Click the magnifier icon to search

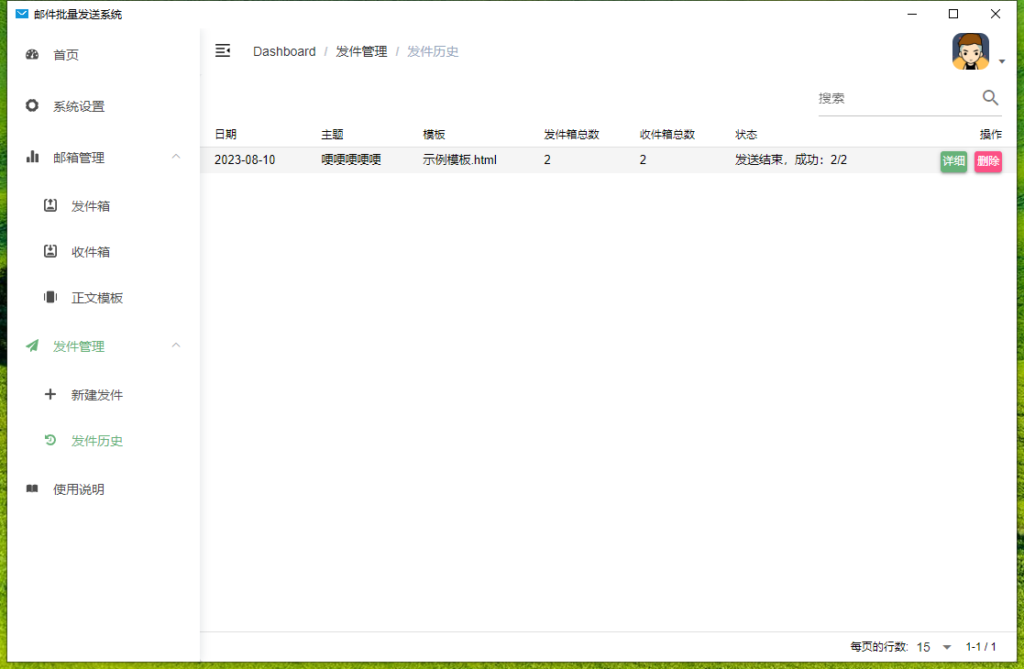pyautogui.click(x=990, y=98)
